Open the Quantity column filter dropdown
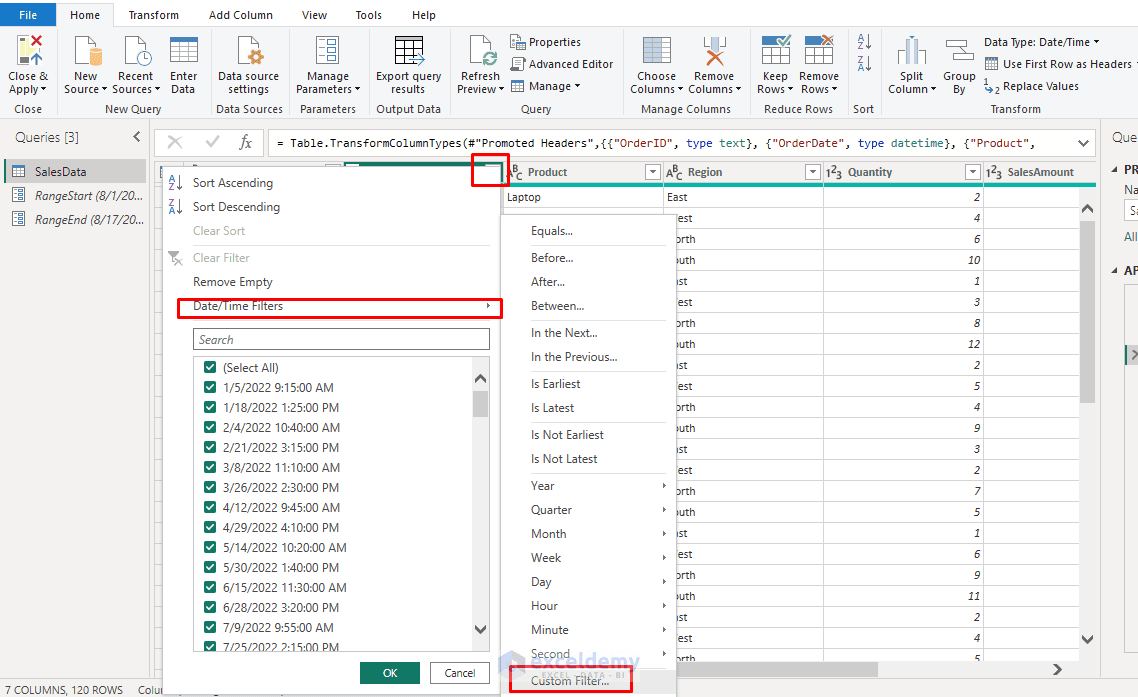 pyautogui.click(x=973, y=172)
